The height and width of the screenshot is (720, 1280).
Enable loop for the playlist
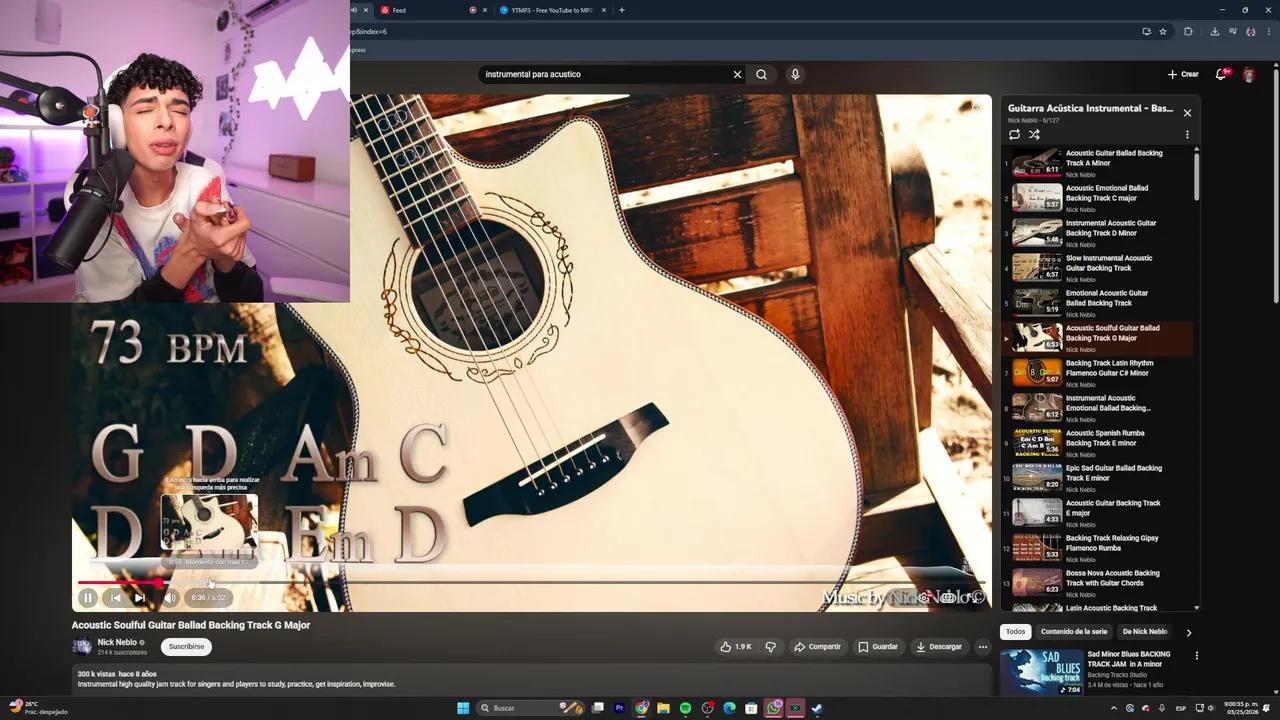[x=1014, y=134]
